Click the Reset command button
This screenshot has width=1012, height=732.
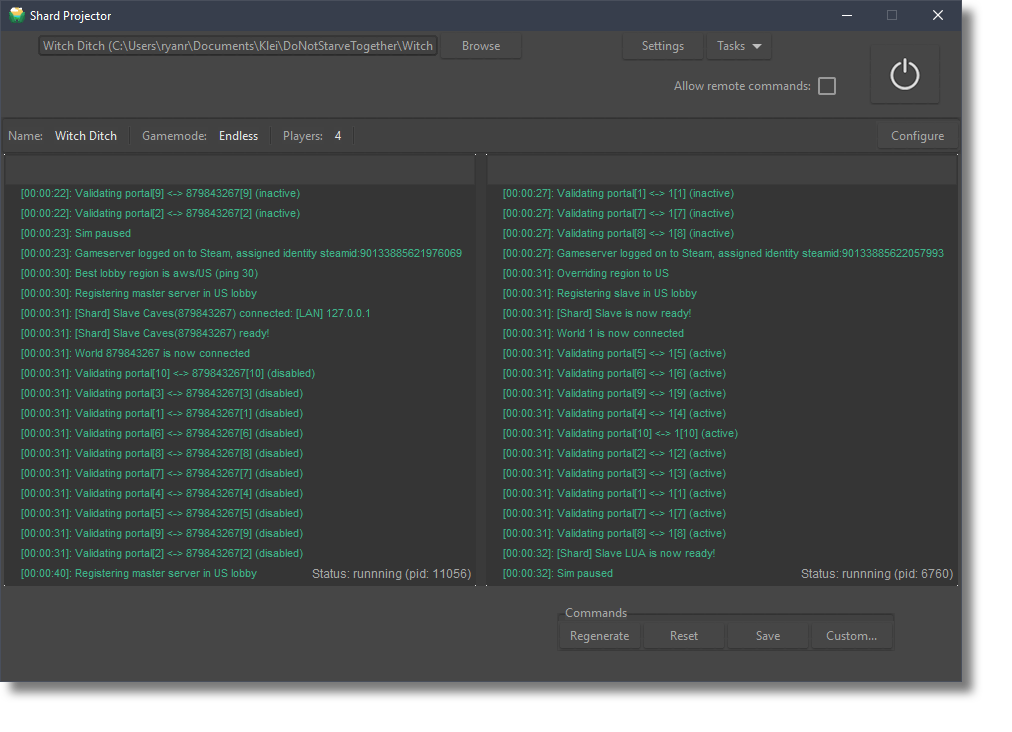pyautogui.click(x=683, y=636)
